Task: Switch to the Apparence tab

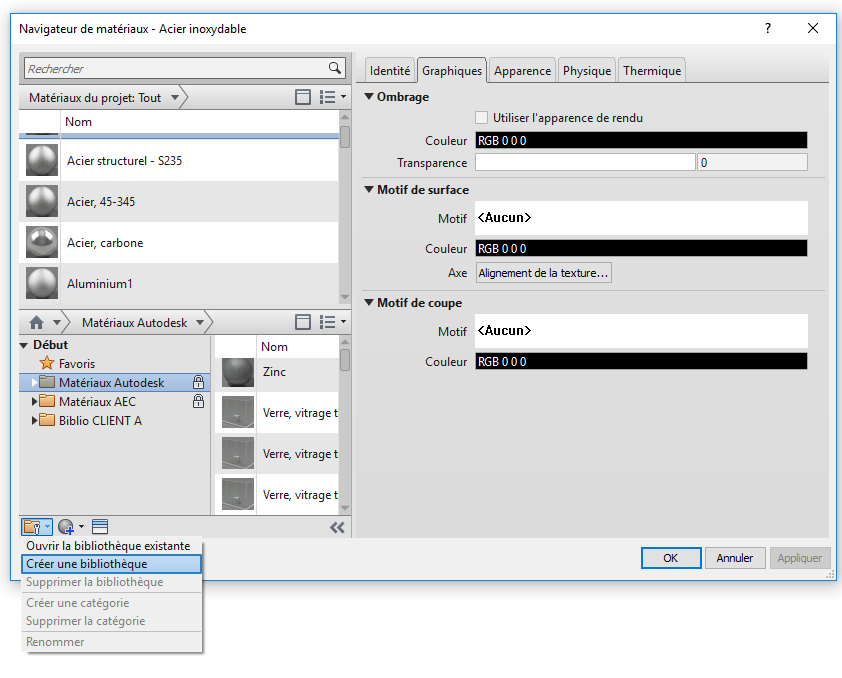Action: coord(522,71)
